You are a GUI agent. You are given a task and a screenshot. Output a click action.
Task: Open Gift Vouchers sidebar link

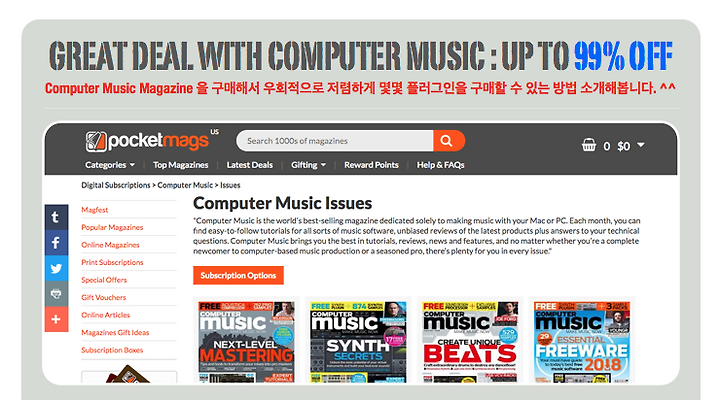[x=103, y=297]
